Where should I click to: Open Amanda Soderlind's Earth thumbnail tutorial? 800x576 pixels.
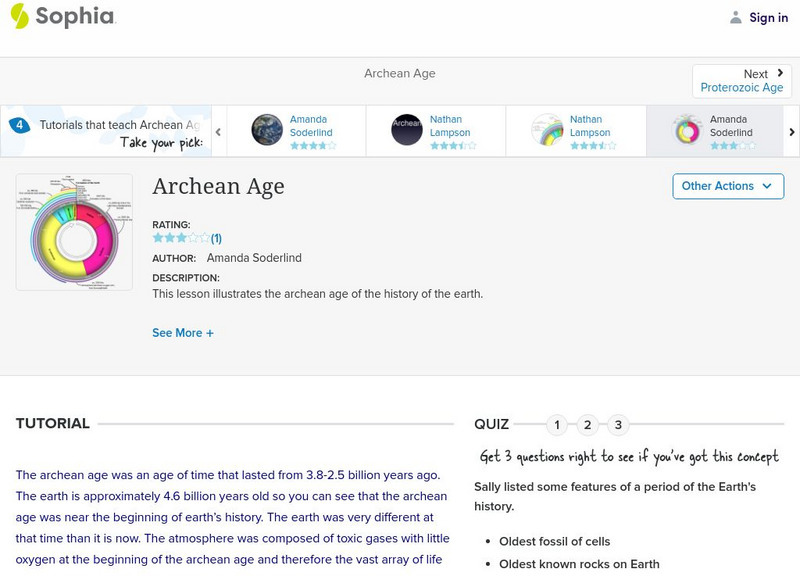point(265,129)
